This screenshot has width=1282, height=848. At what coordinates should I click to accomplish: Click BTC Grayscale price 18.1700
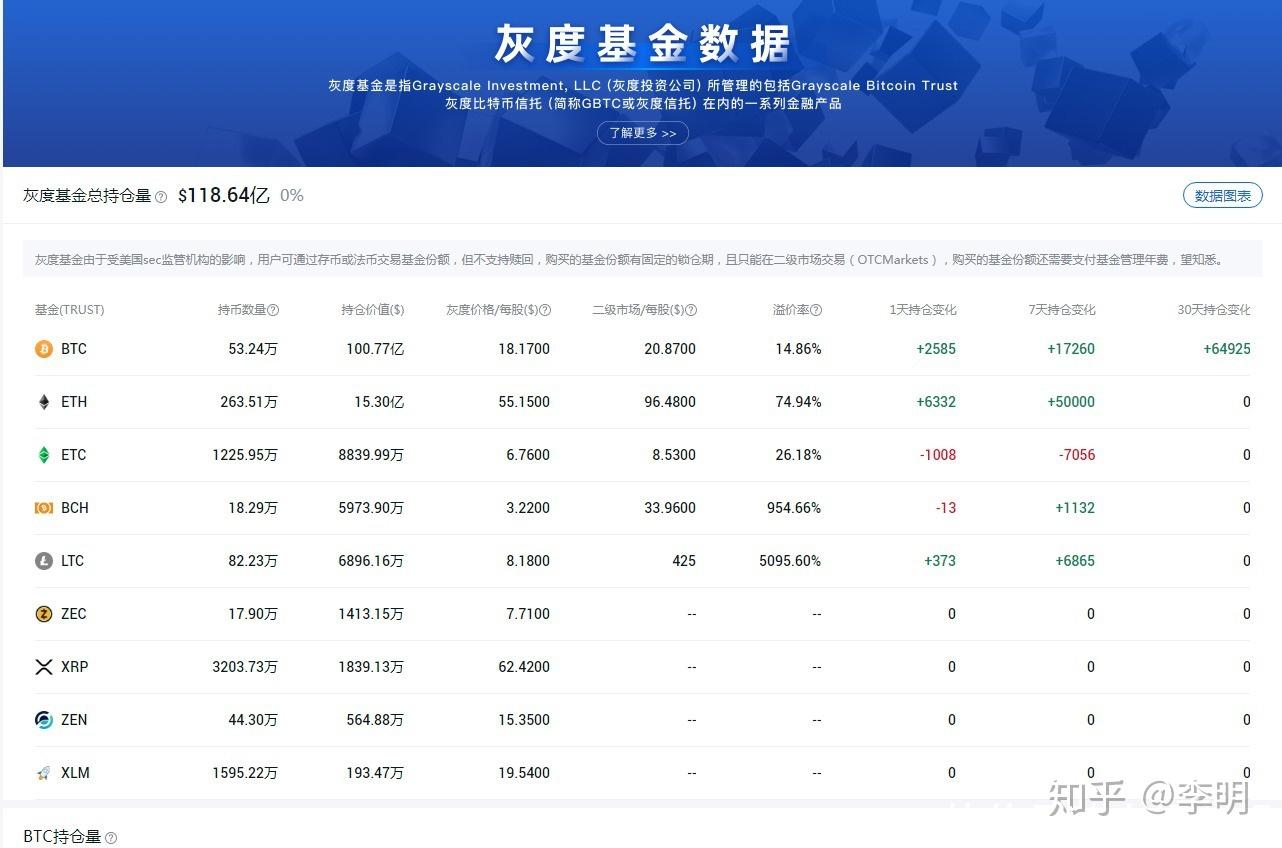coord(524,349)
